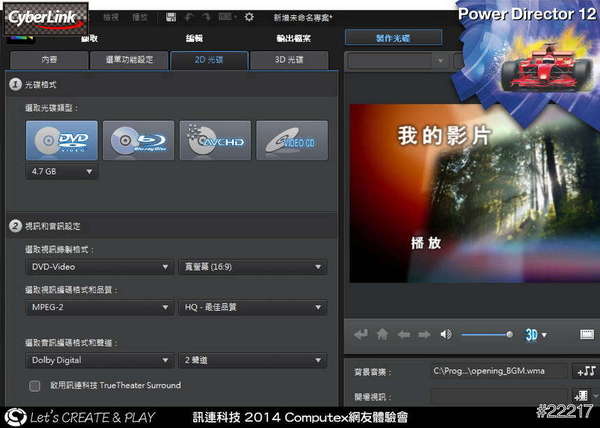This screenshot has height=428, width=600.
Task: Click the 我的影片 title in menu preview
Action: (444, 135)
